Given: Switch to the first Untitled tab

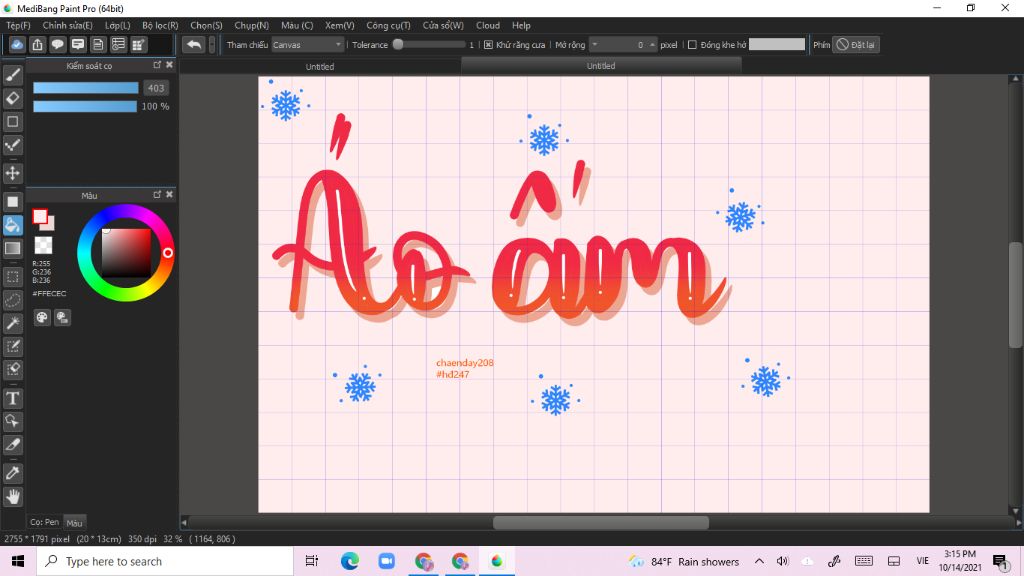Looking at the screenshot, I should click(x=319, y=67).
